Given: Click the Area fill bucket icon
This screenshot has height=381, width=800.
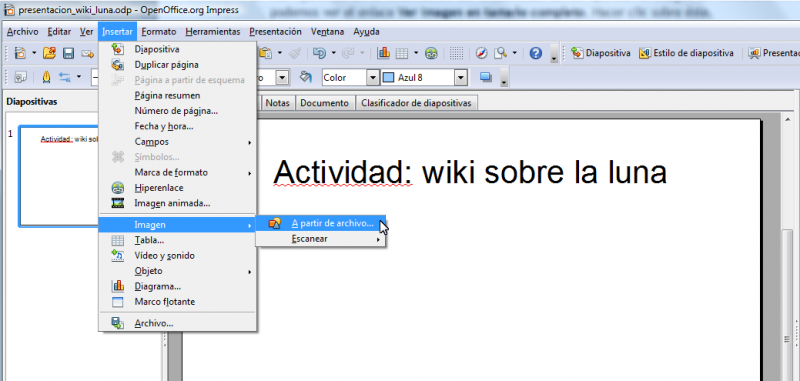Looking at the screenshot, I should 305,78.
